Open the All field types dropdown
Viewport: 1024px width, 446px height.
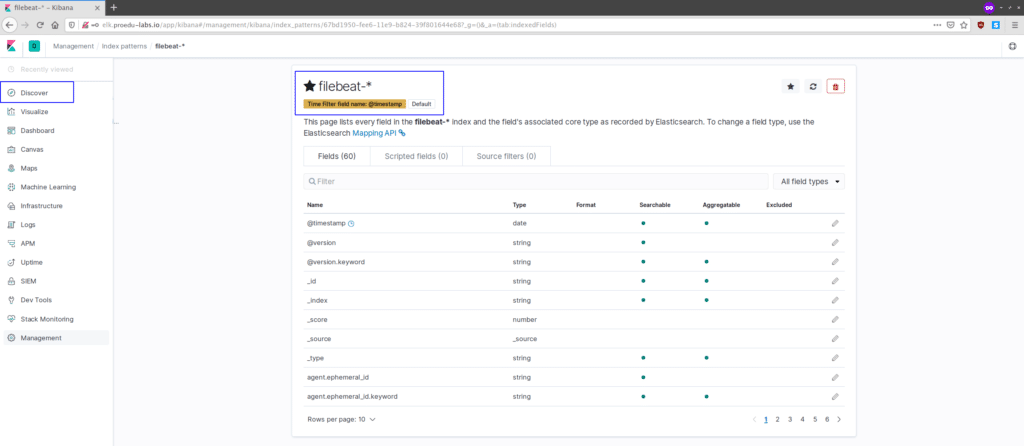809,182
